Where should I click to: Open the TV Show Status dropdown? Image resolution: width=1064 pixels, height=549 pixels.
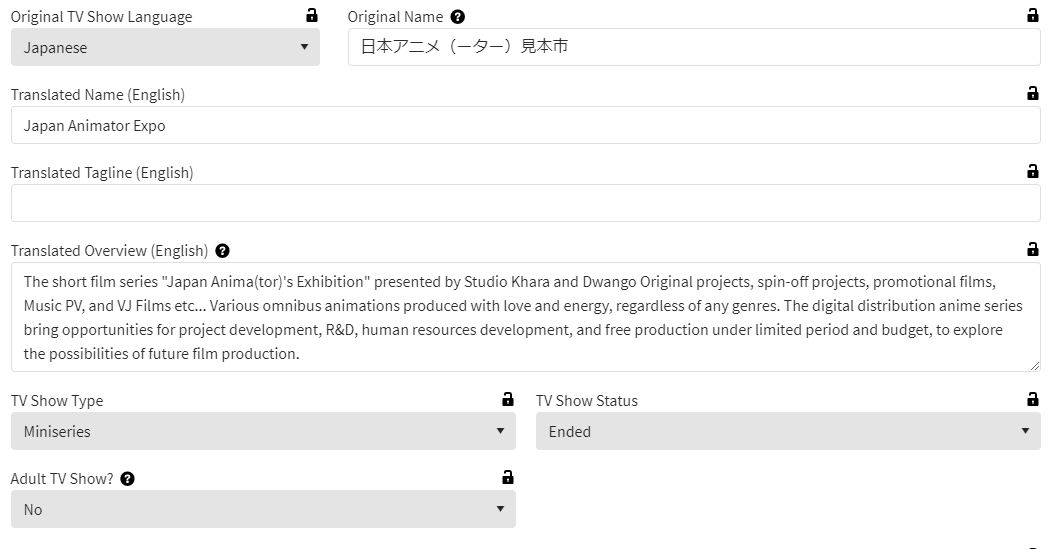788,431
